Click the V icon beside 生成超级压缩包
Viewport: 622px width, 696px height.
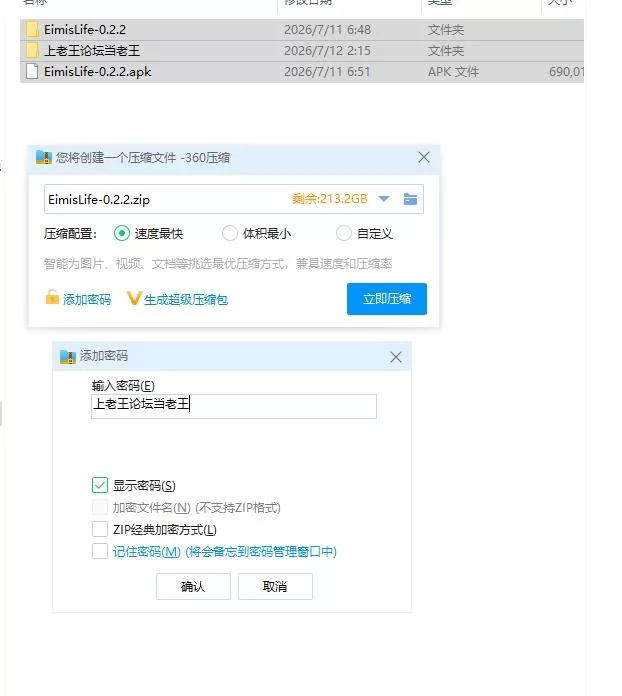coord(134,298)
